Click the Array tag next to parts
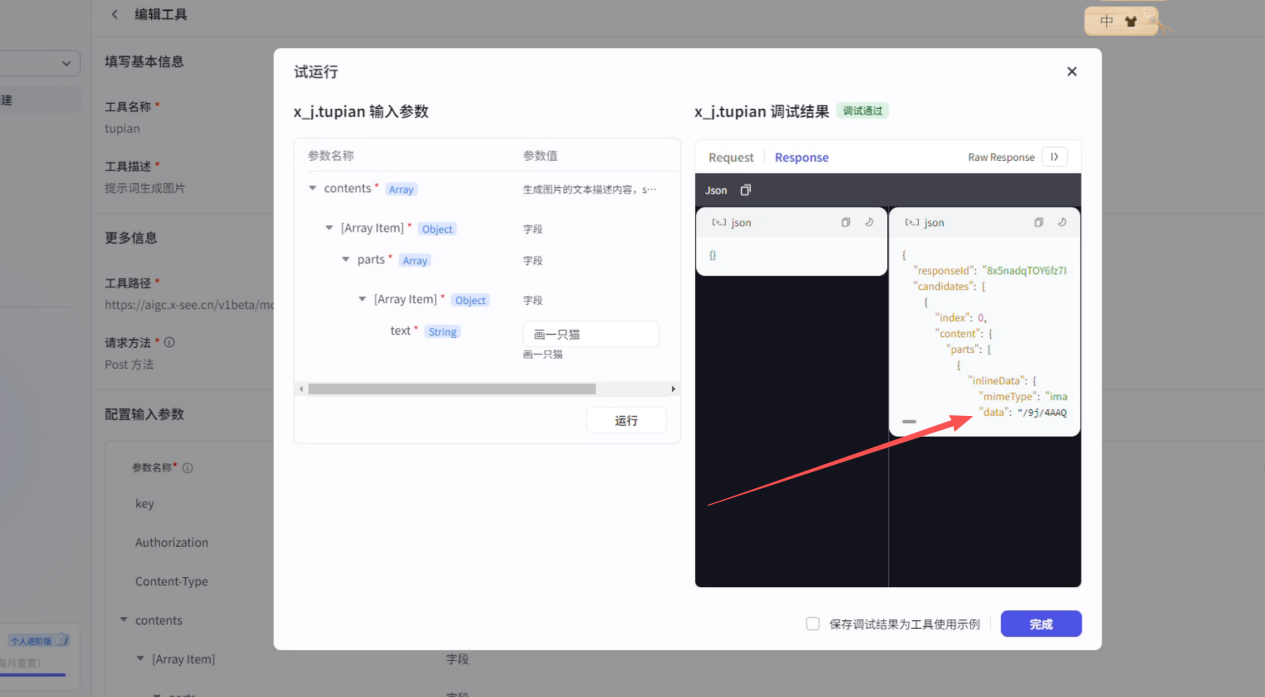Screen dimensions: 1265x697 click(415, 260)
